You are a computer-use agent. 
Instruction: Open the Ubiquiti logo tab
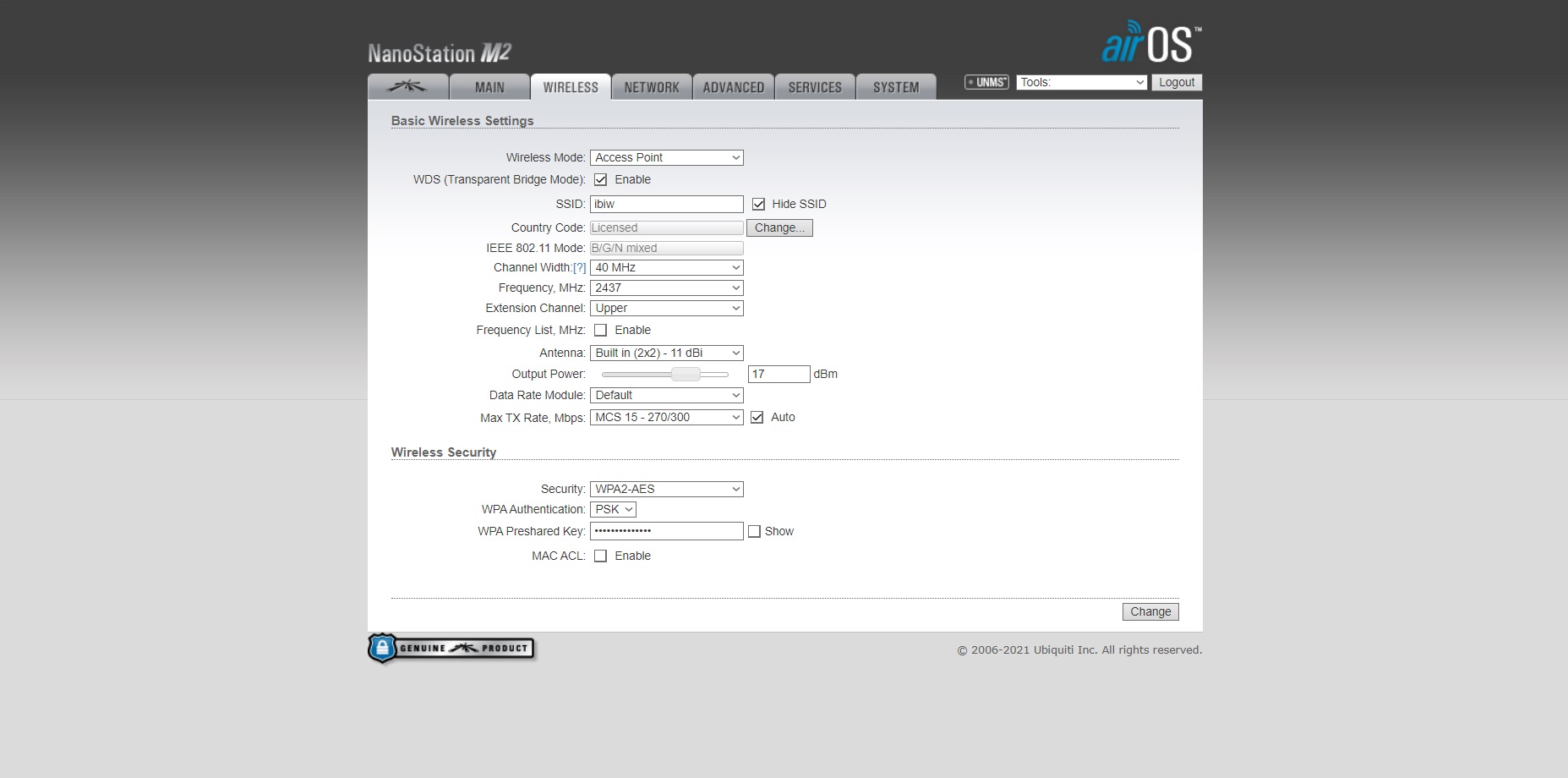click(408, 87)
